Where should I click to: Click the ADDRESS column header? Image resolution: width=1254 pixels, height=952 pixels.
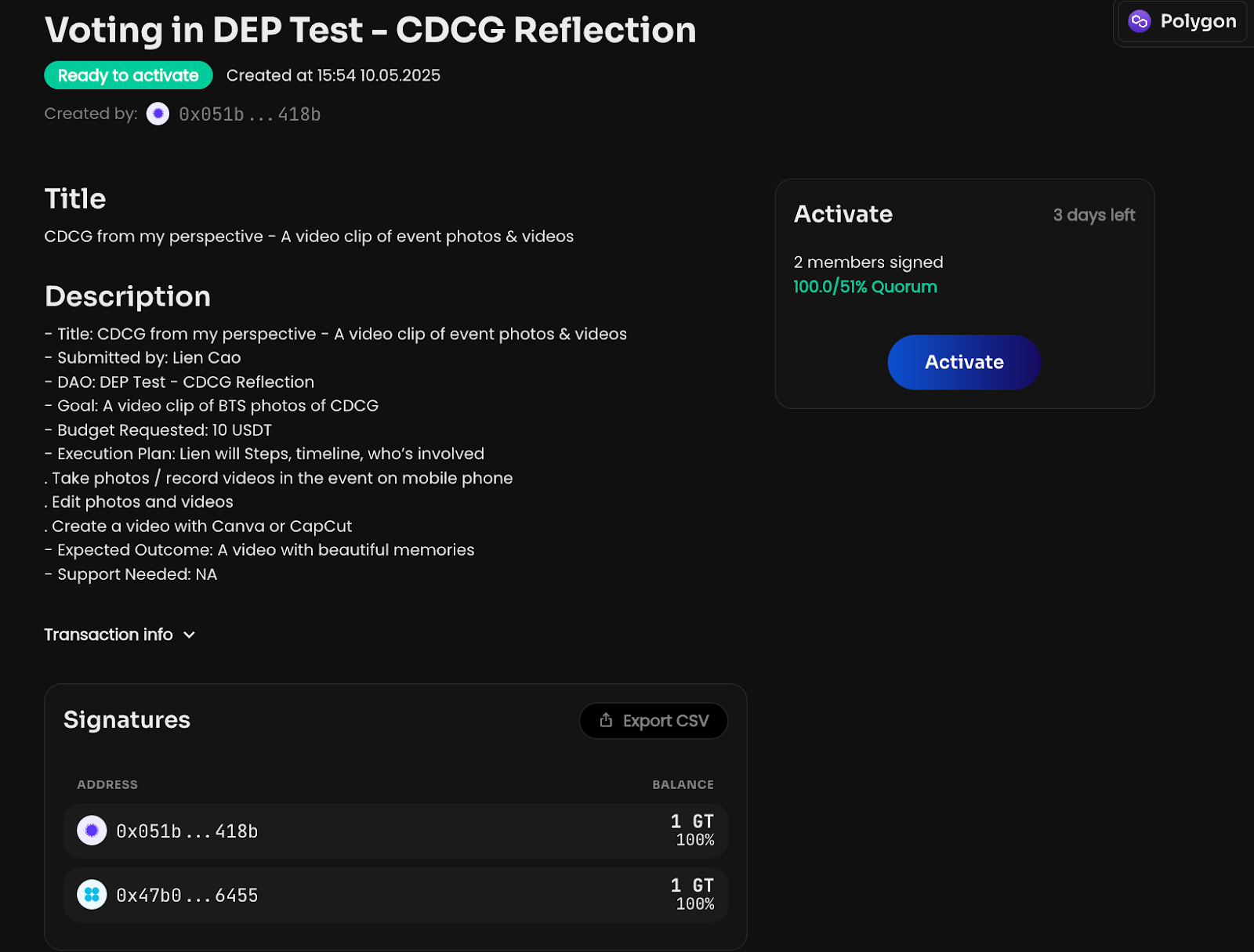tap(107, 784)
